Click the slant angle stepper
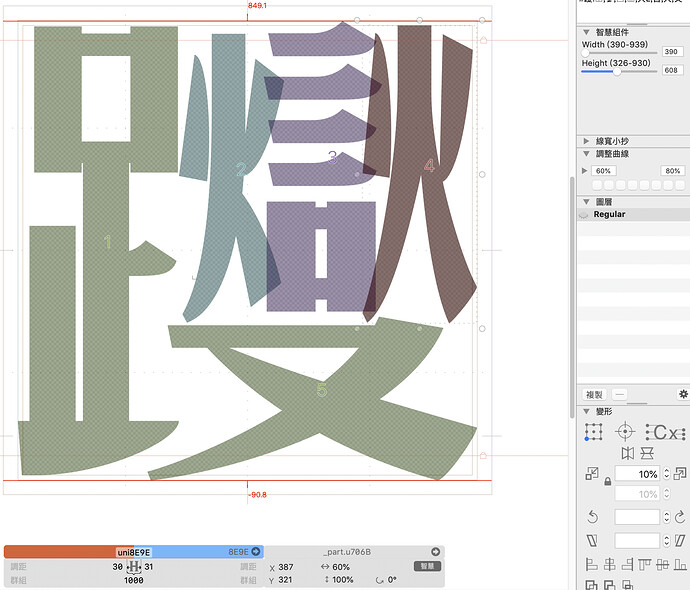Viewport: 690px width, 590px height. (666, 540)
